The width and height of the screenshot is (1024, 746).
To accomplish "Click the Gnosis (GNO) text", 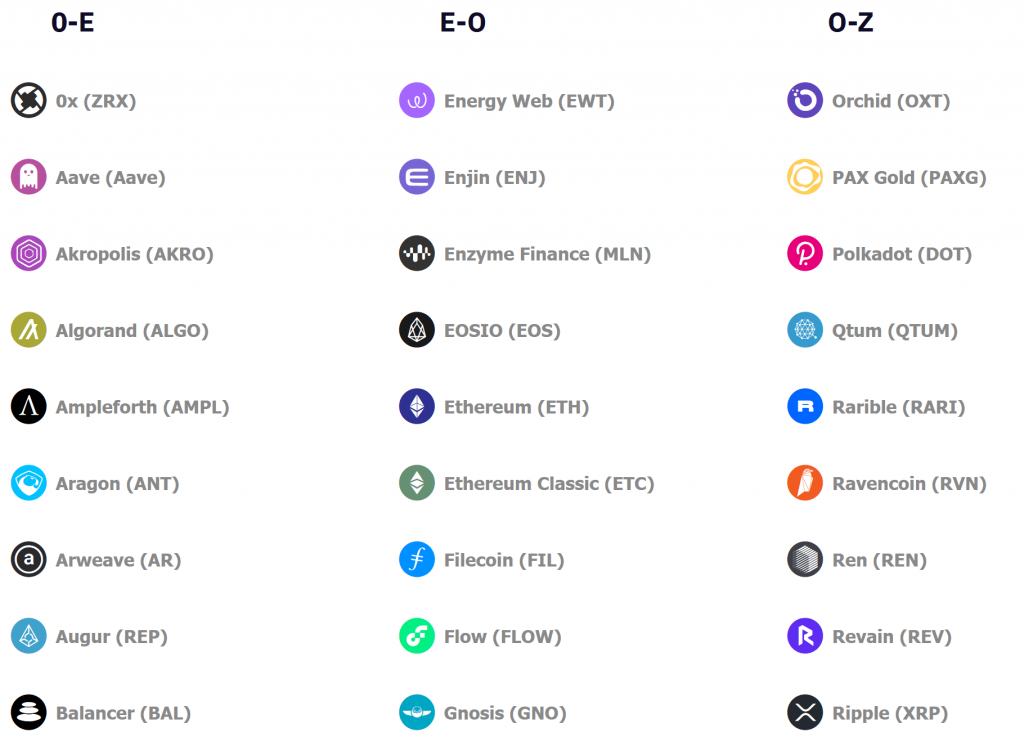I will click(505, 713).
